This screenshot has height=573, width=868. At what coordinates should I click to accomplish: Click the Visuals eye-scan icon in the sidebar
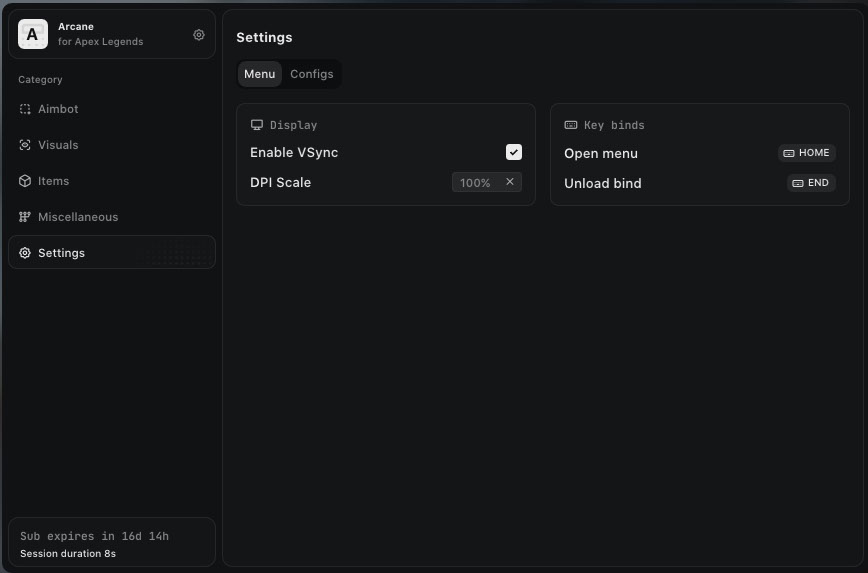point(25,145)
